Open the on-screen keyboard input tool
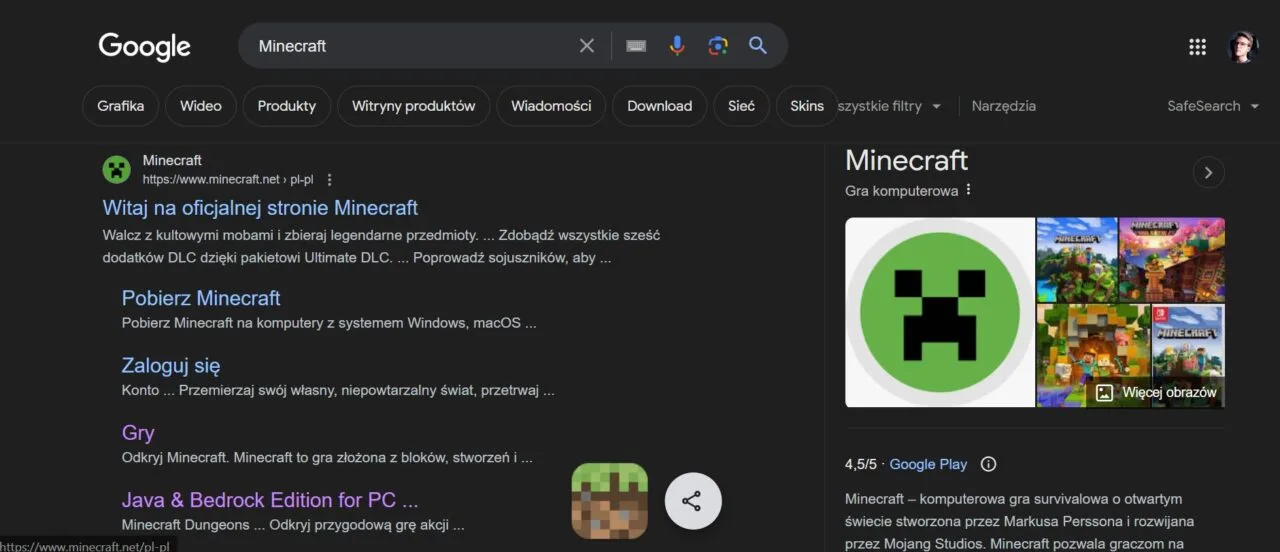The image size is (1280, 552). coord(636,46)
